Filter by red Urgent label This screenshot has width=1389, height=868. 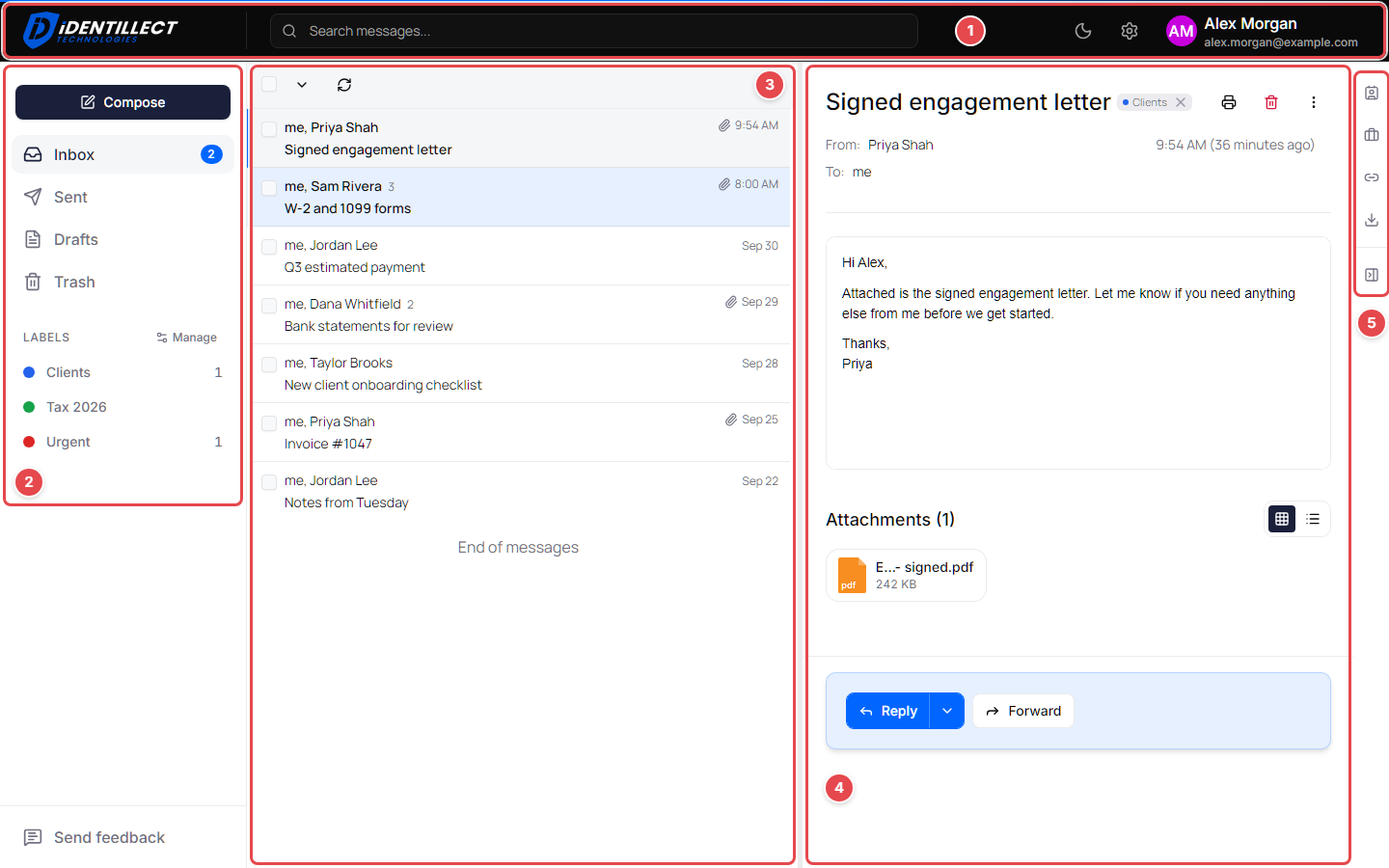pos(123,442)
